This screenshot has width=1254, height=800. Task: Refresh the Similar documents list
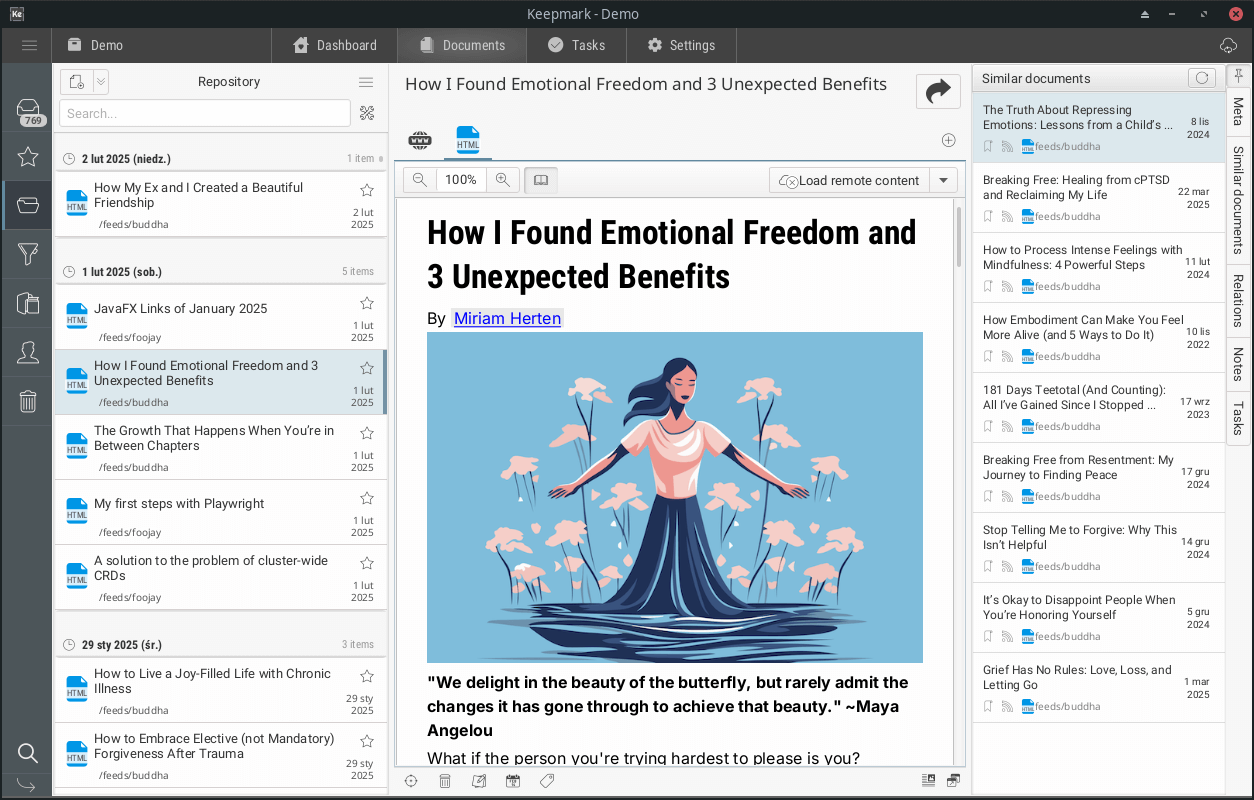point(1201,78)
